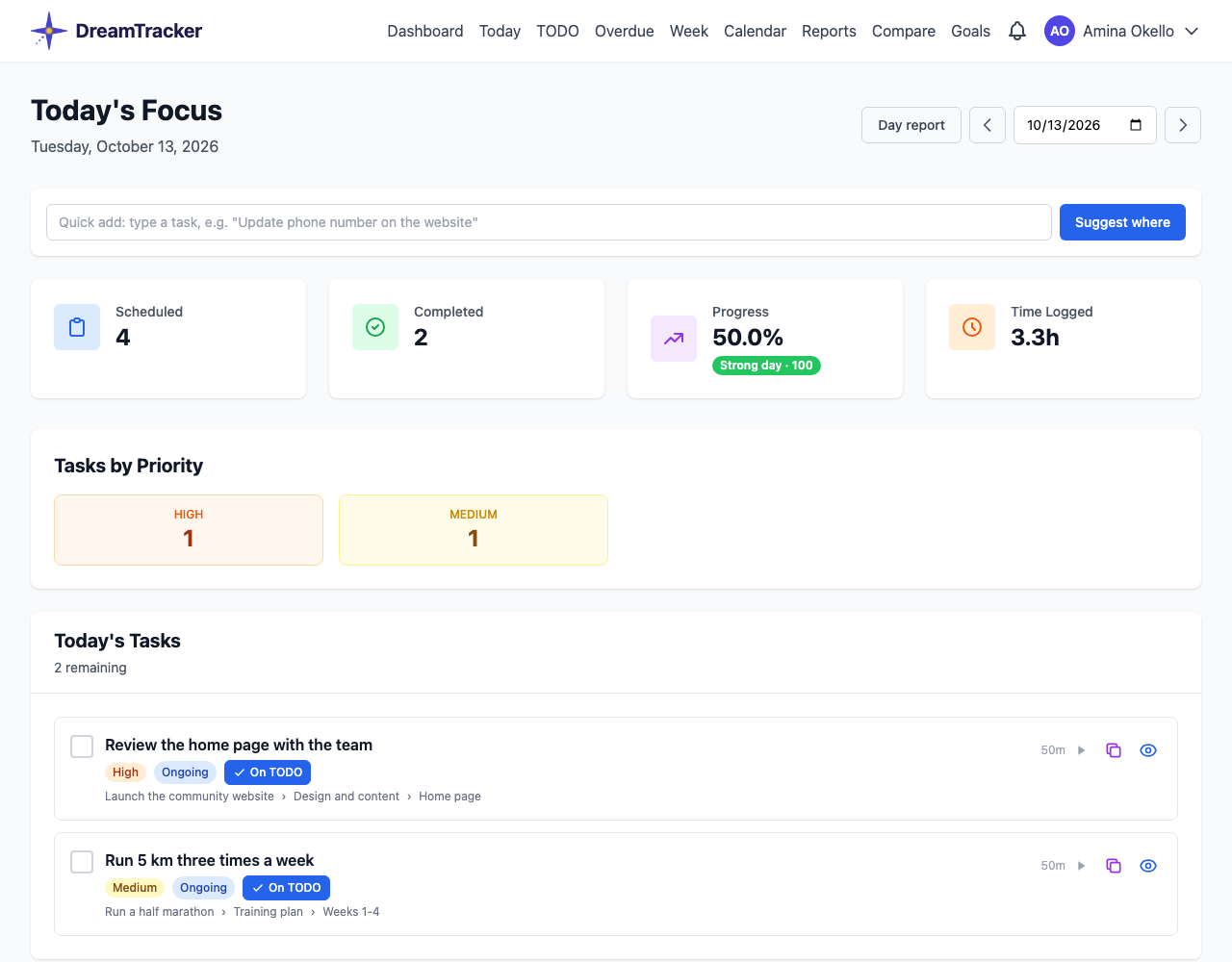Click the DreamTracker star logo
The image size is (1232, 962).
coord(48,31)
